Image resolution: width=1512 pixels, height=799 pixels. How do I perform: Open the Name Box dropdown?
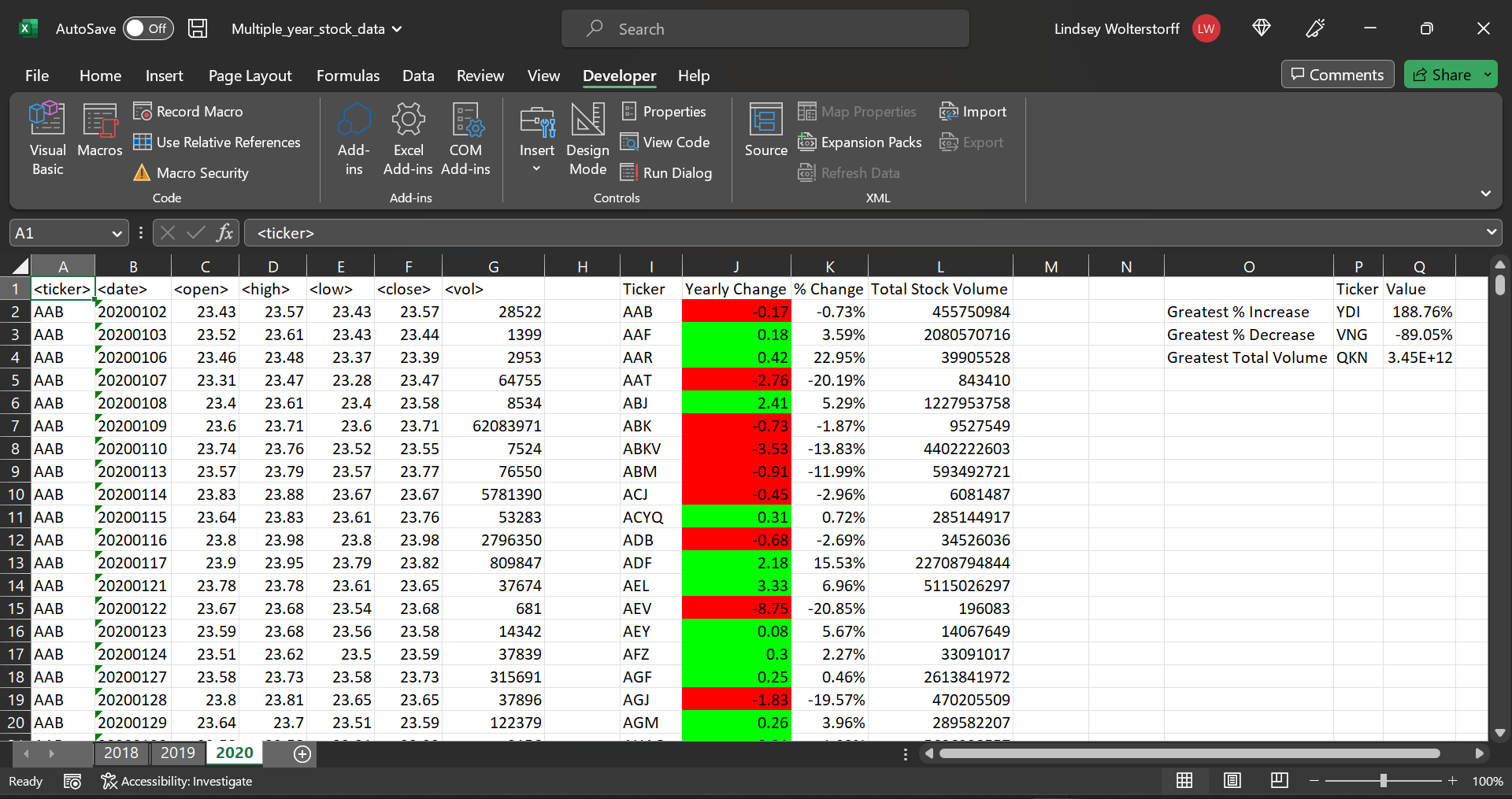pos(117,234)
